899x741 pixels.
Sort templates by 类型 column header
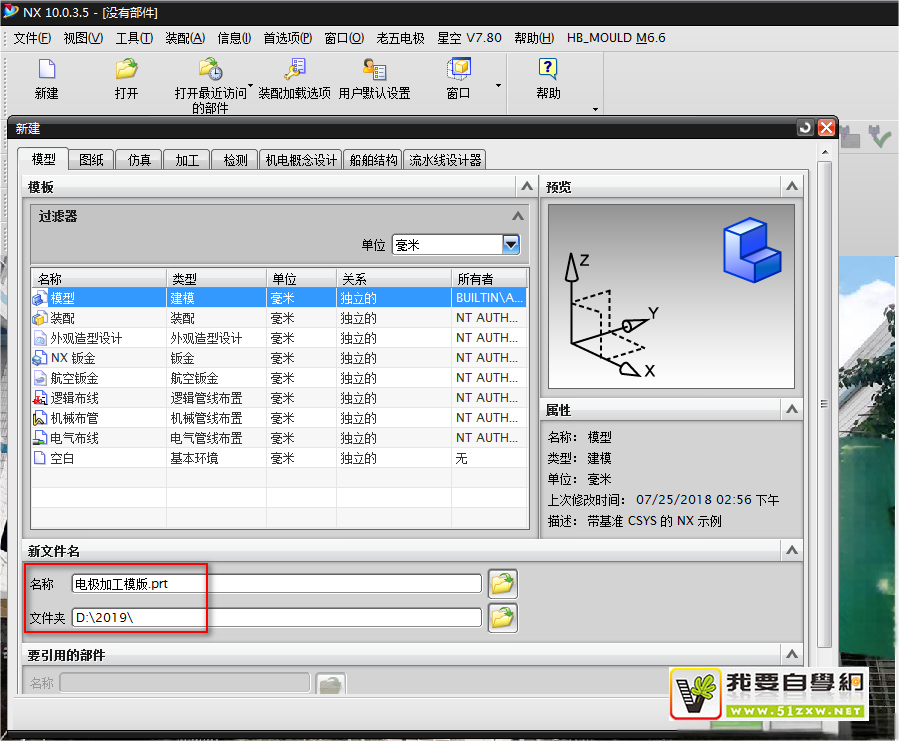[x=215, y=279]
